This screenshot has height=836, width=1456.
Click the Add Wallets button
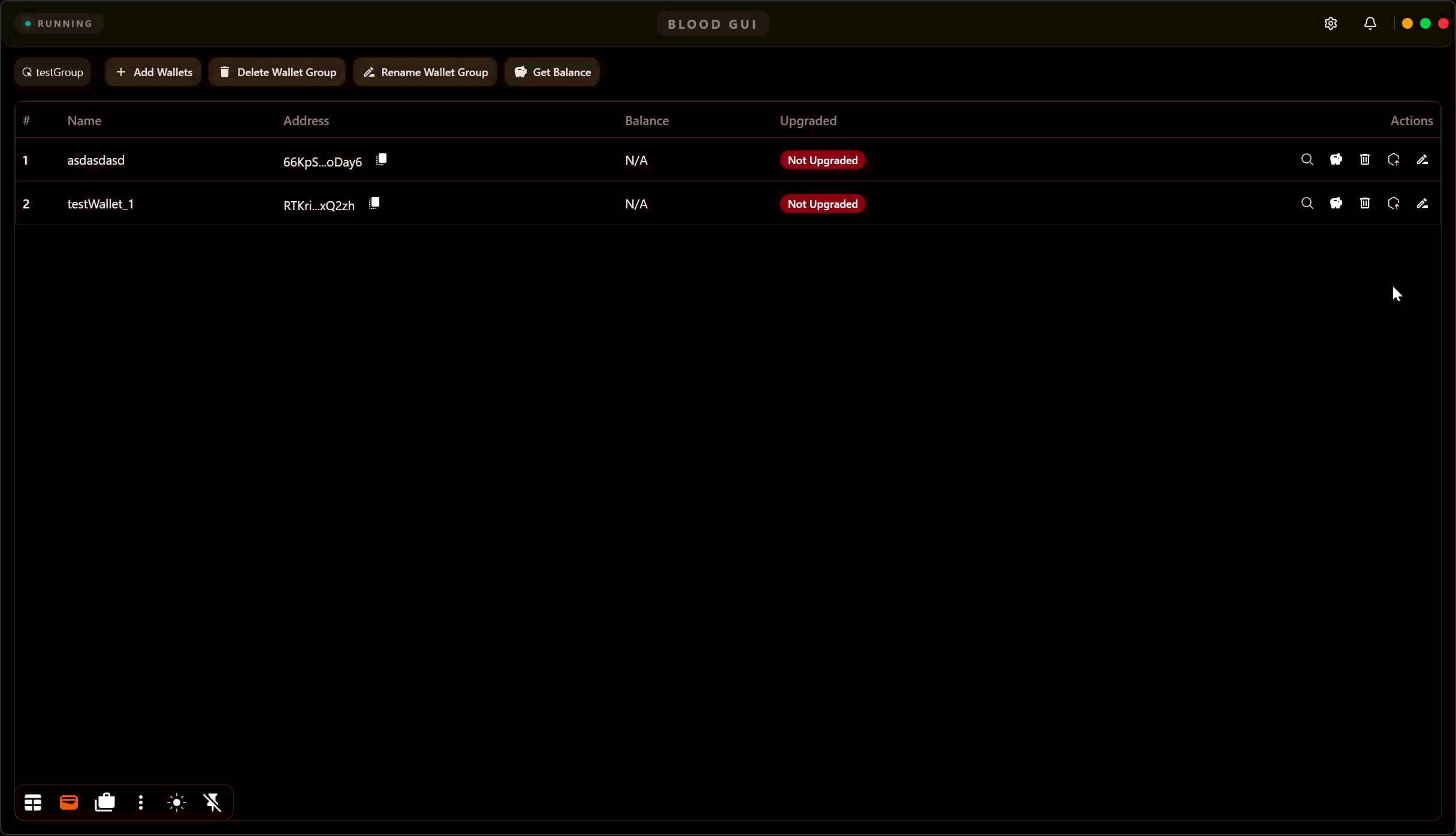coord(153,72)
